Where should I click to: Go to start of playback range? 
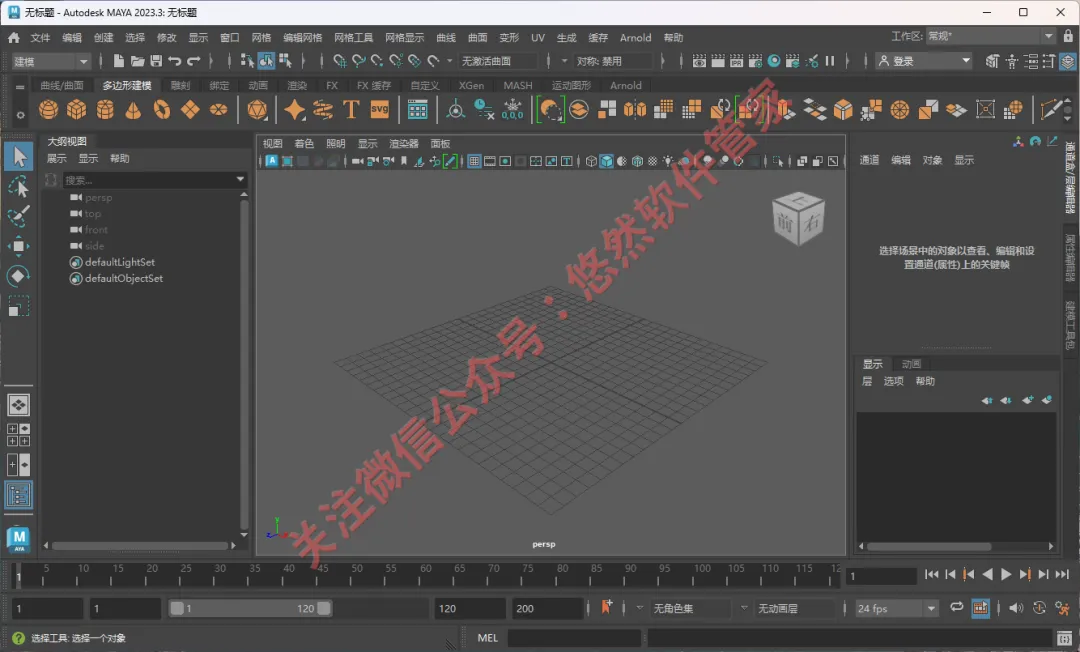[931, 574]
